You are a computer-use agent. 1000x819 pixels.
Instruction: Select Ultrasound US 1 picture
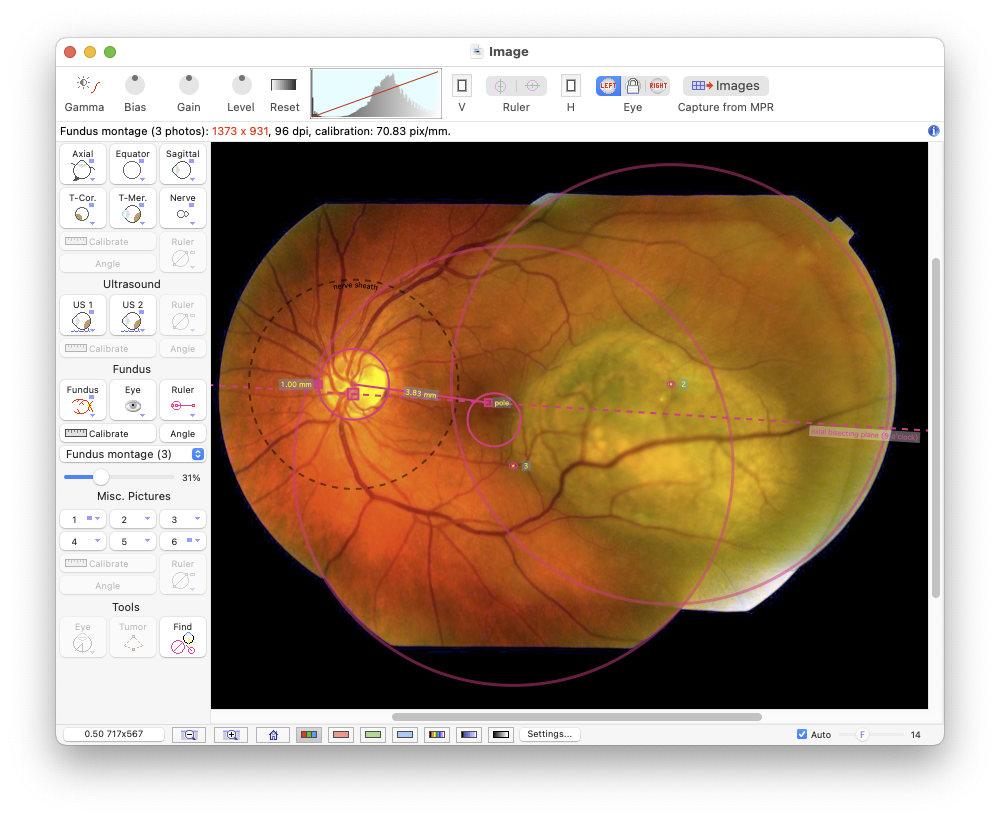[x=83, y=315]
